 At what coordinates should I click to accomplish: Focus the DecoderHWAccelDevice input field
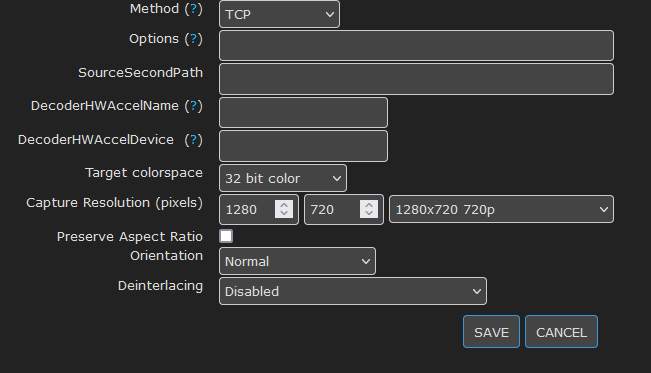click(303, 146)
